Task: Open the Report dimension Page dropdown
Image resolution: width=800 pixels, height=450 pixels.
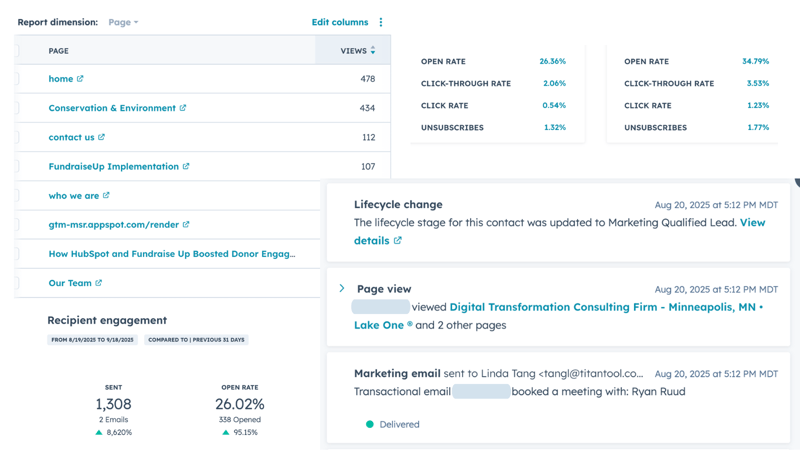Action: click(123, 22)
